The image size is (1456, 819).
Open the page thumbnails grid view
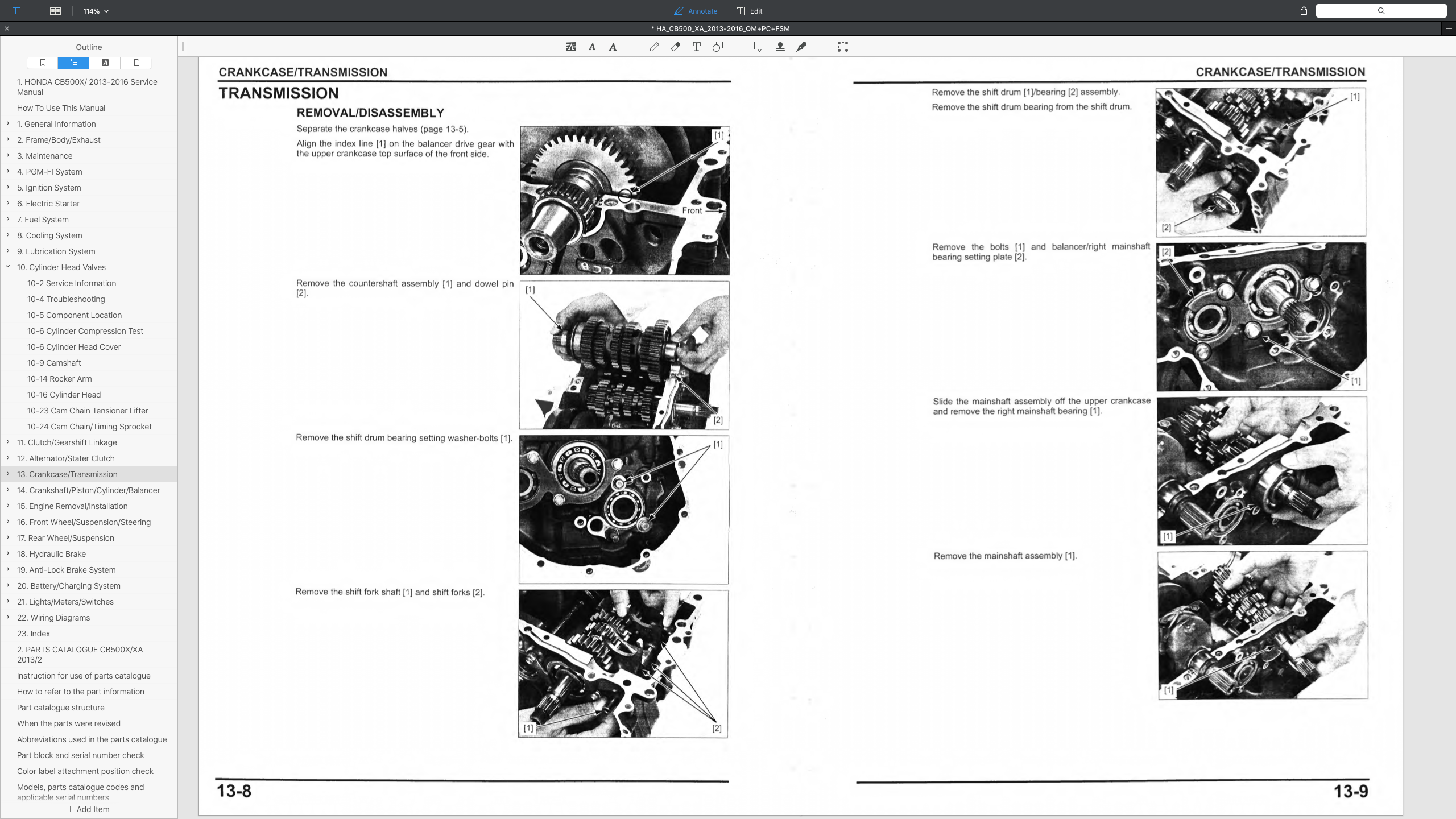[35, 11]
